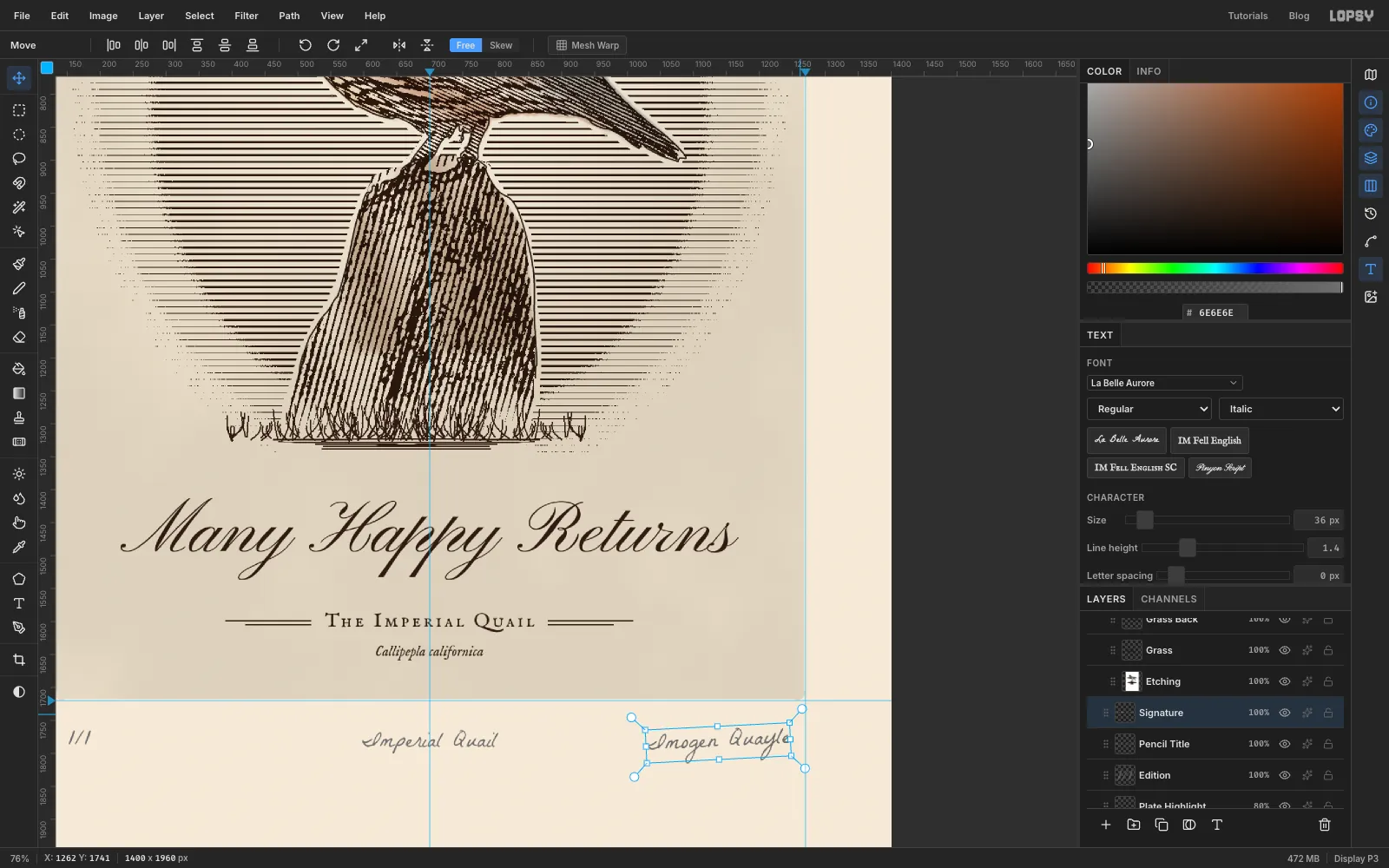Select the Pencil Title layer row
The image size is (1389, 868).
coord(1215,744)
